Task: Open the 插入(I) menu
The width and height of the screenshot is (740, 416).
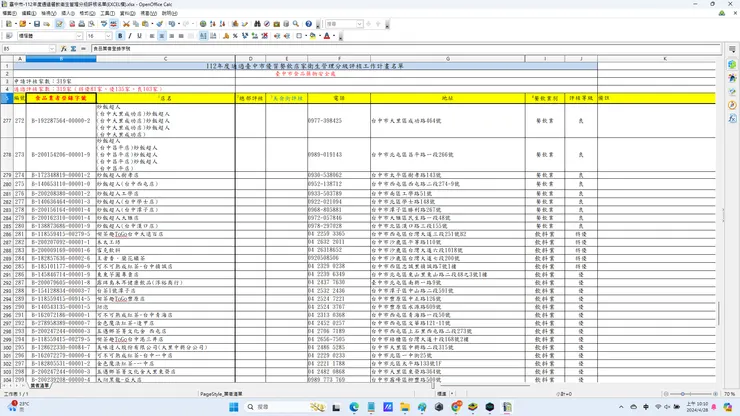Action: (x=68, y=13)
